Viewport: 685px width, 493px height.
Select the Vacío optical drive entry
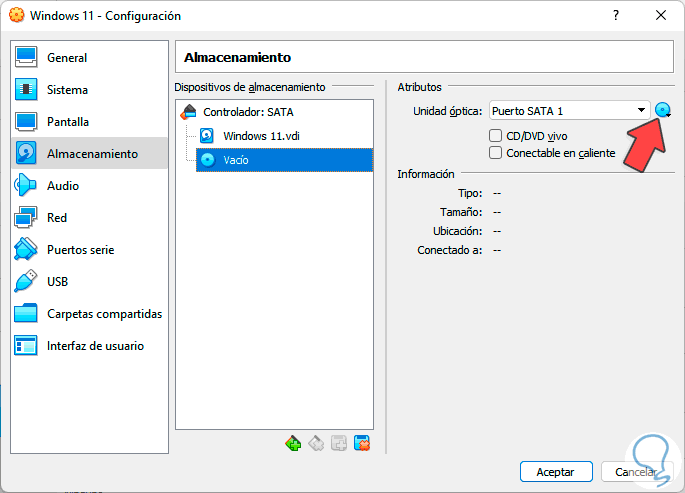pos(284,160)
